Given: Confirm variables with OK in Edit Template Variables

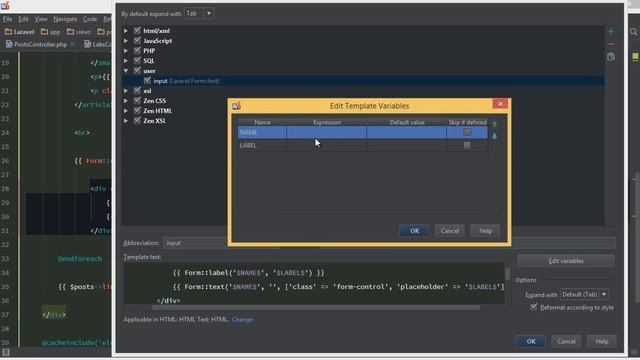Looking at the screenshot, I should click(414, 231).
